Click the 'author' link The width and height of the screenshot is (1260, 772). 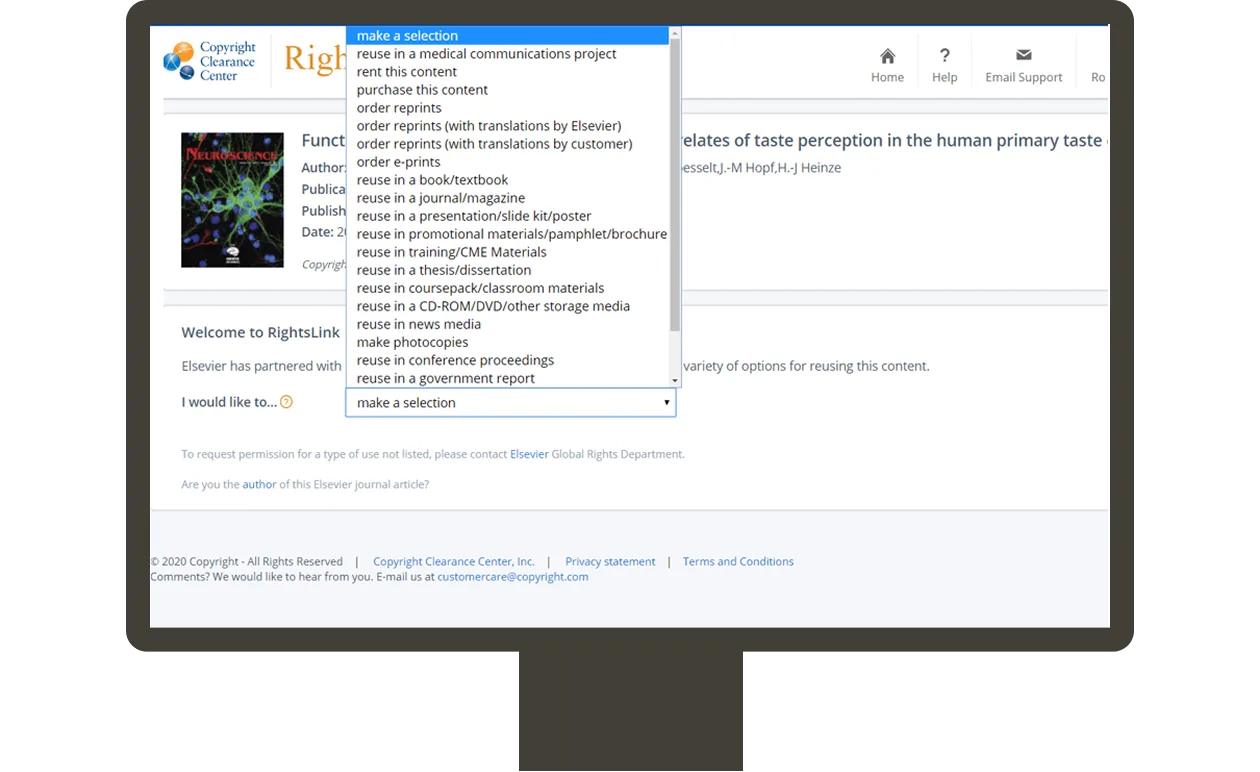259,484
